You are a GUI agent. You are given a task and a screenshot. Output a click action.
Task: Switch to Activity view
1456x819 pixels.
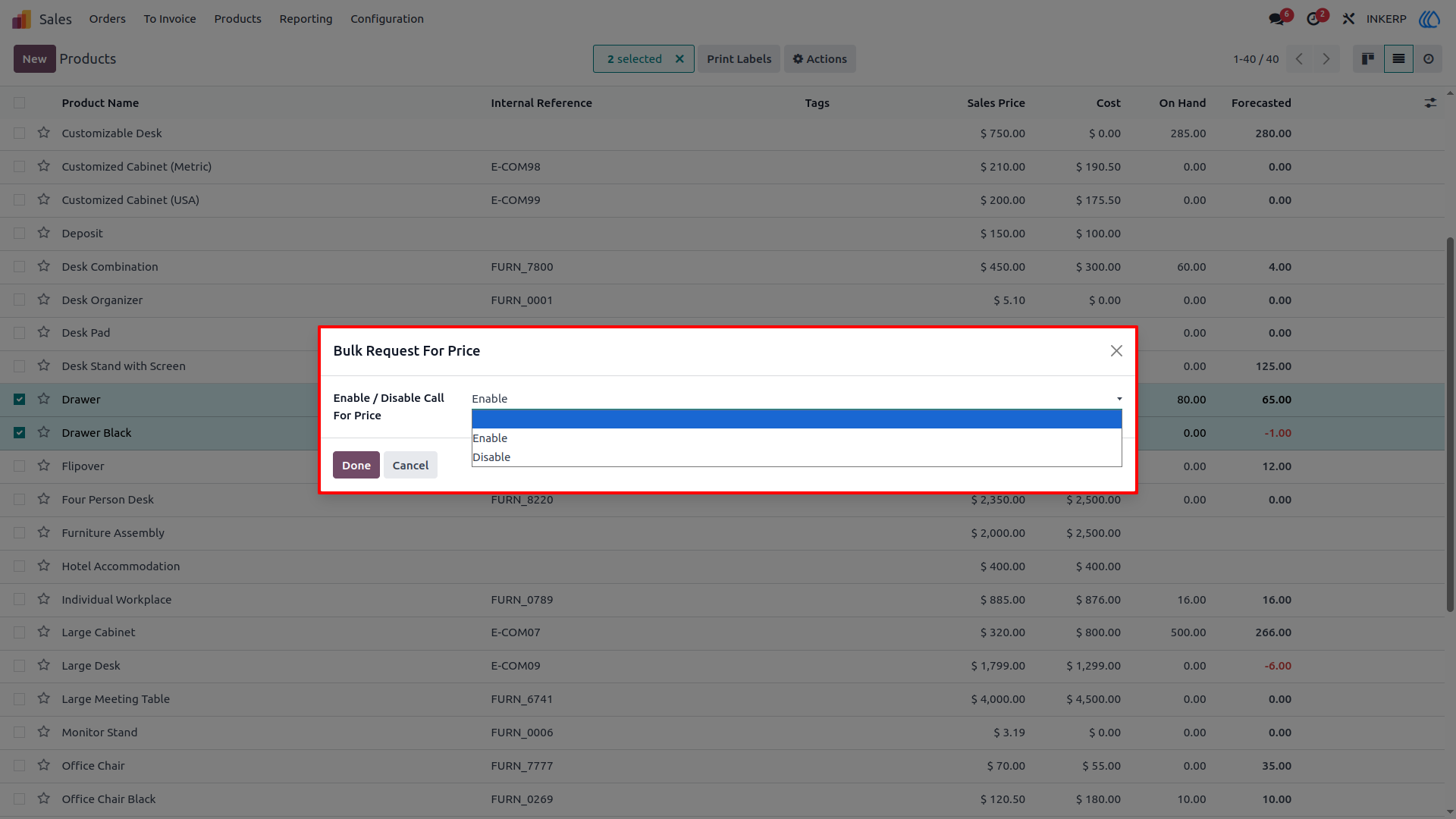(x=1429, y=59)
